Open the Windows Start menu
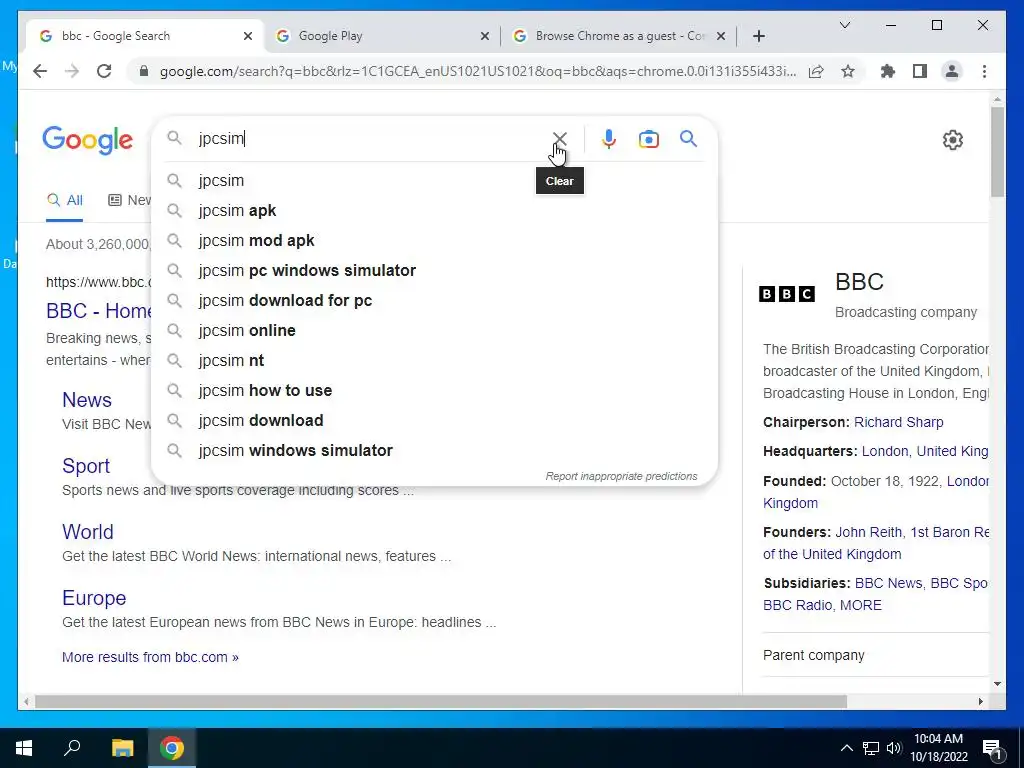 [24, 748]
